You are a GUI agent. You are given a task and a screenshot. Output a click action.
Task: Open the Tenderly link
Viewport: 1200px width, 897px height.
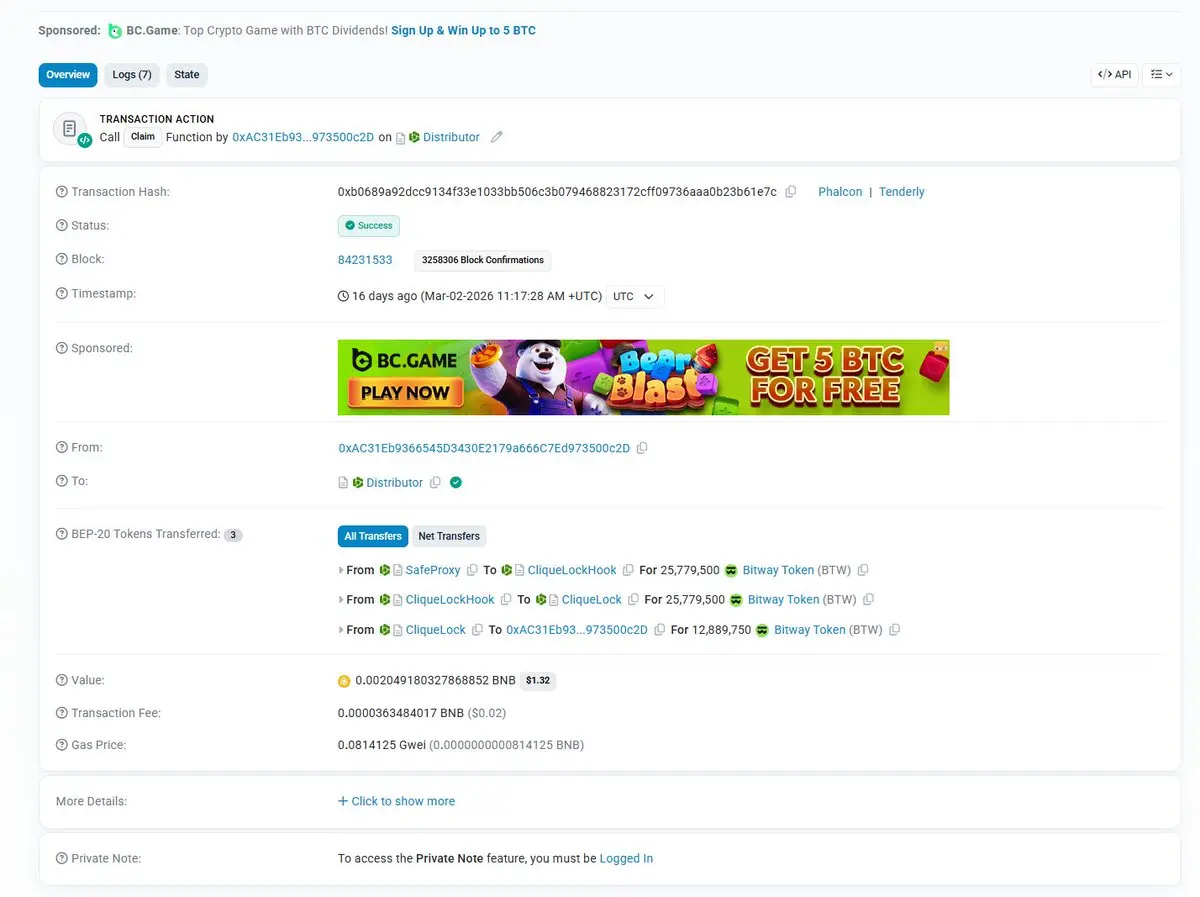(x=902, y=192)
